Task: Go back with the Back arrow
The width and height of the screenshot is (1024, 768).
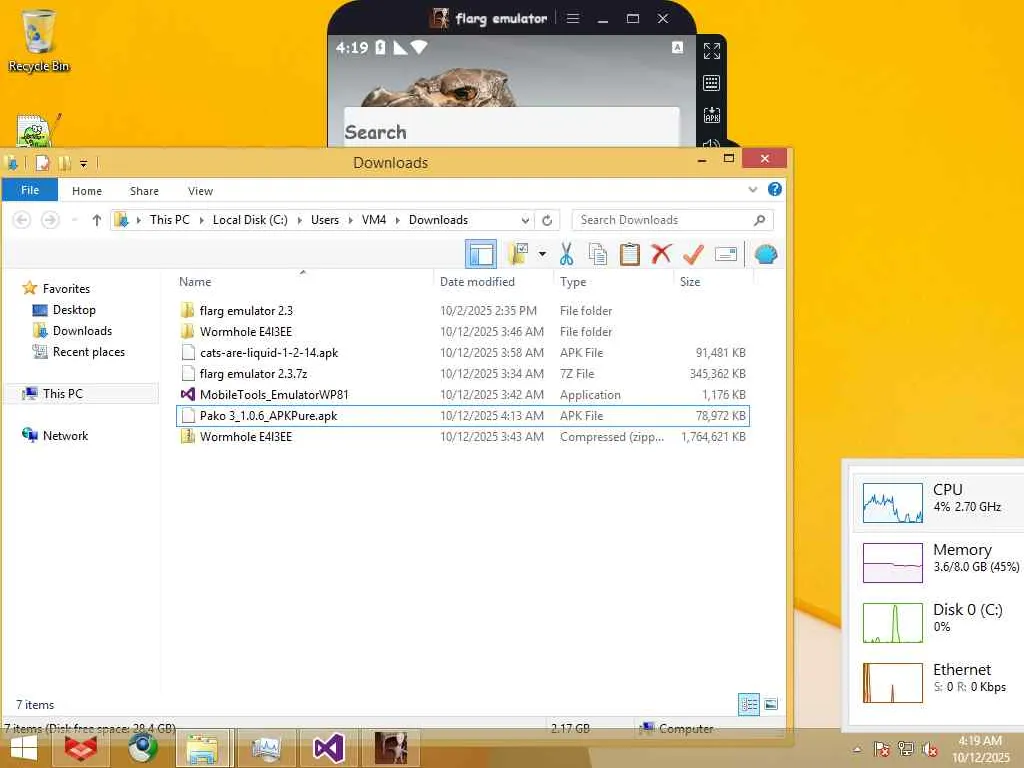Action: tap(22, 220)
